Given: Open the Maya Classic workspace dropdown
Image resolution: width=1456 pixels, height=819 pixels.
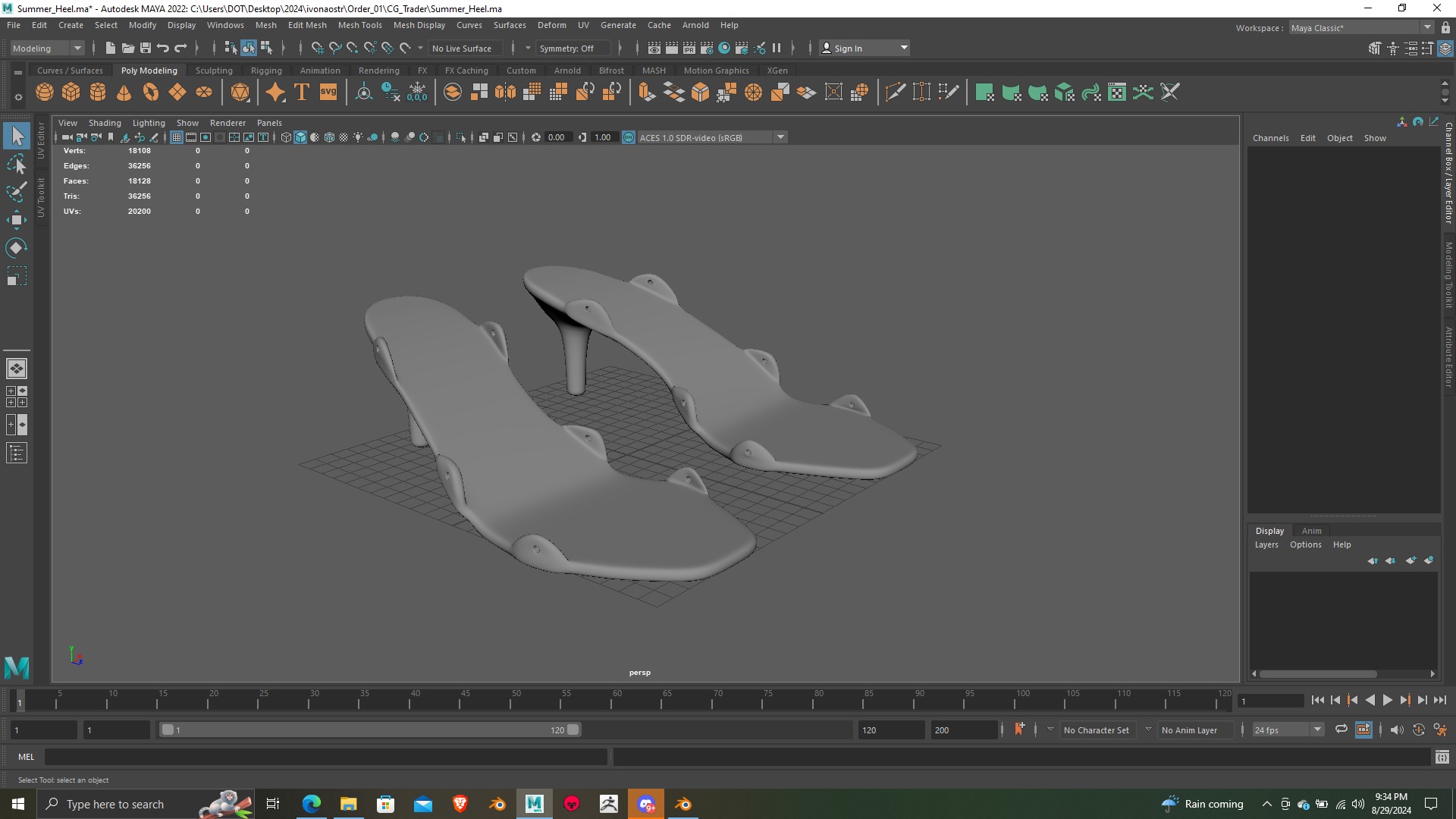Looking at the screenshot, I should 1361,28.
